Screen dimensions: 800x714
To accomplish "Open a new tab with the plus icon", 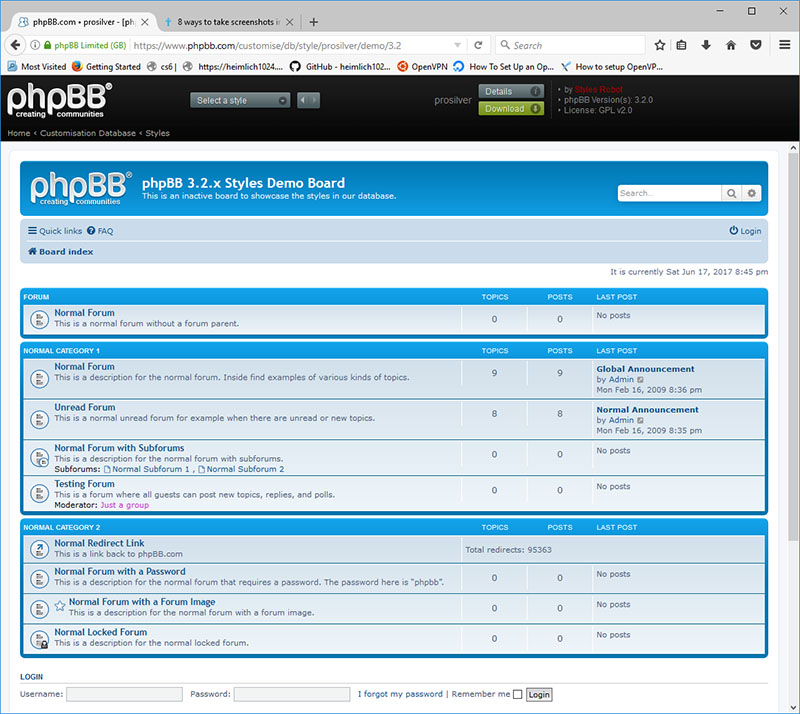I will (x=314, y=22).
